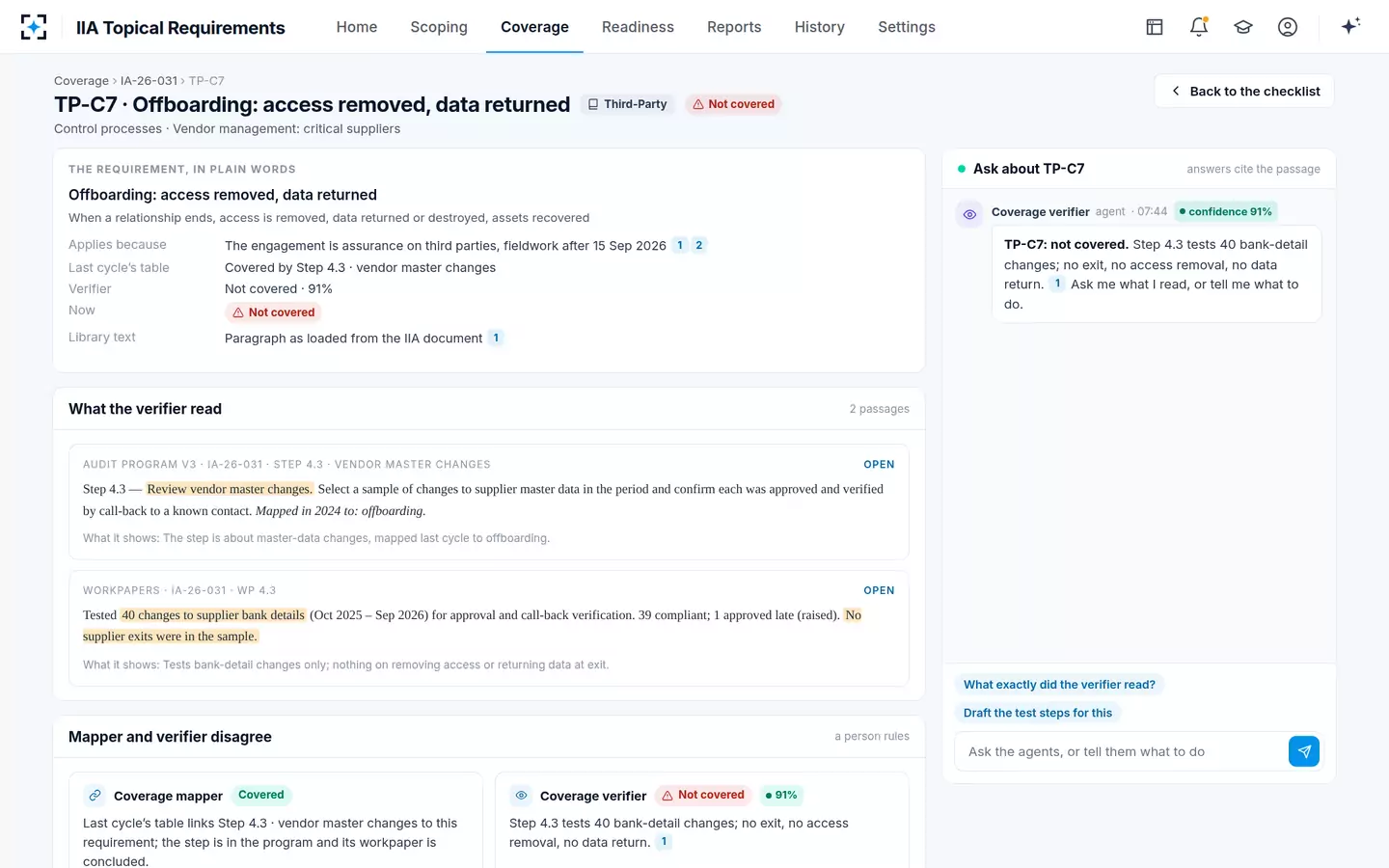Open the Settings tab

[x=907, y=27]
